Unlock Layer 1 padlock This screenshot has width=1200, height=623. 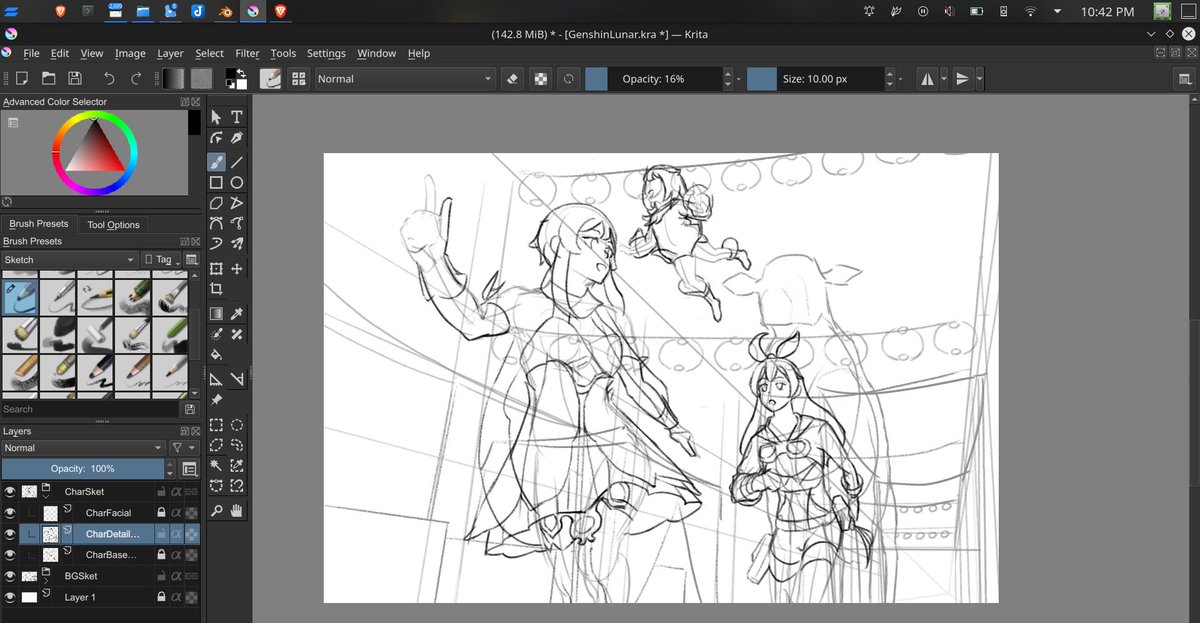(161, 597)
